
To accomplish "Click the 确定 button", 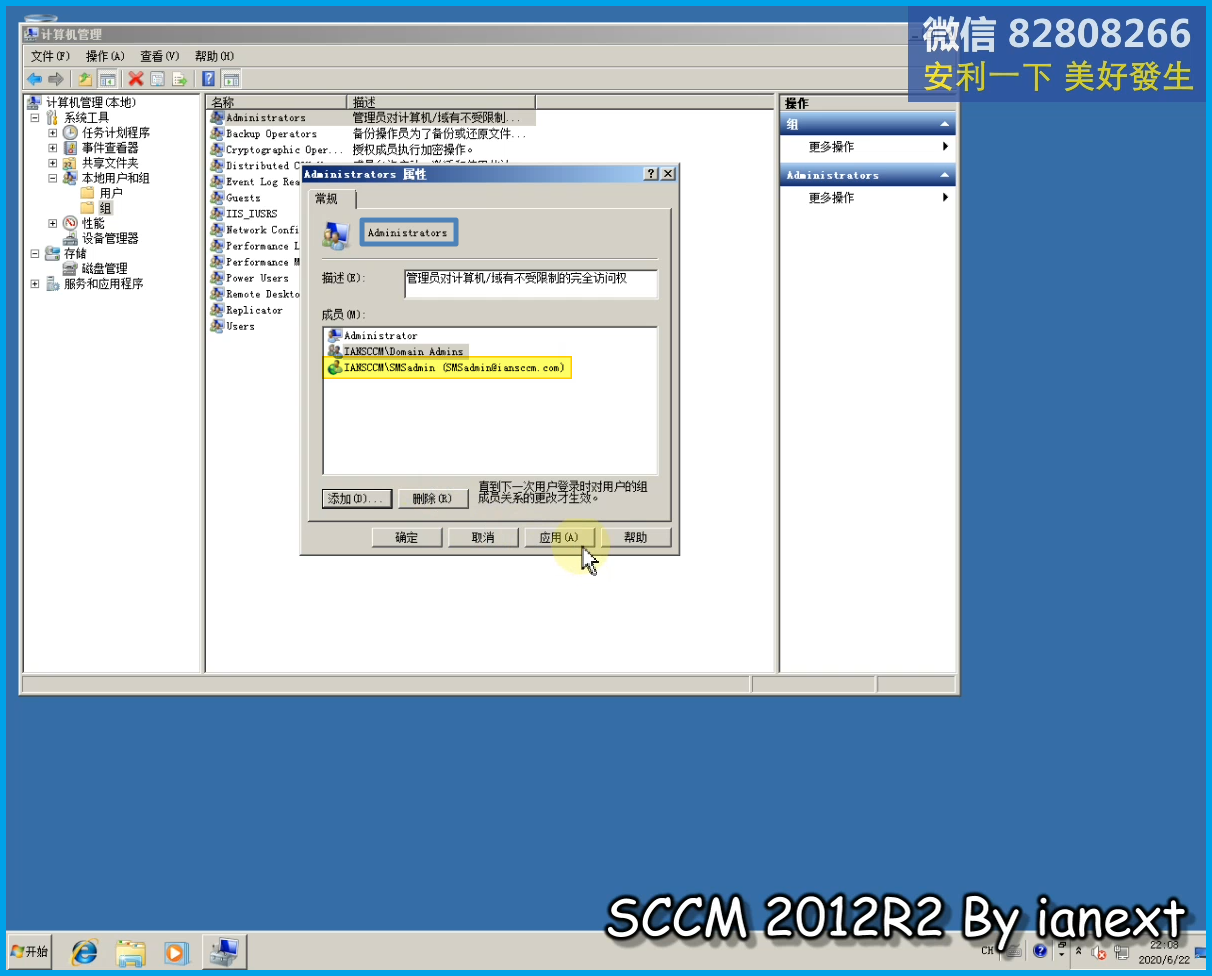I will [407, 537].
